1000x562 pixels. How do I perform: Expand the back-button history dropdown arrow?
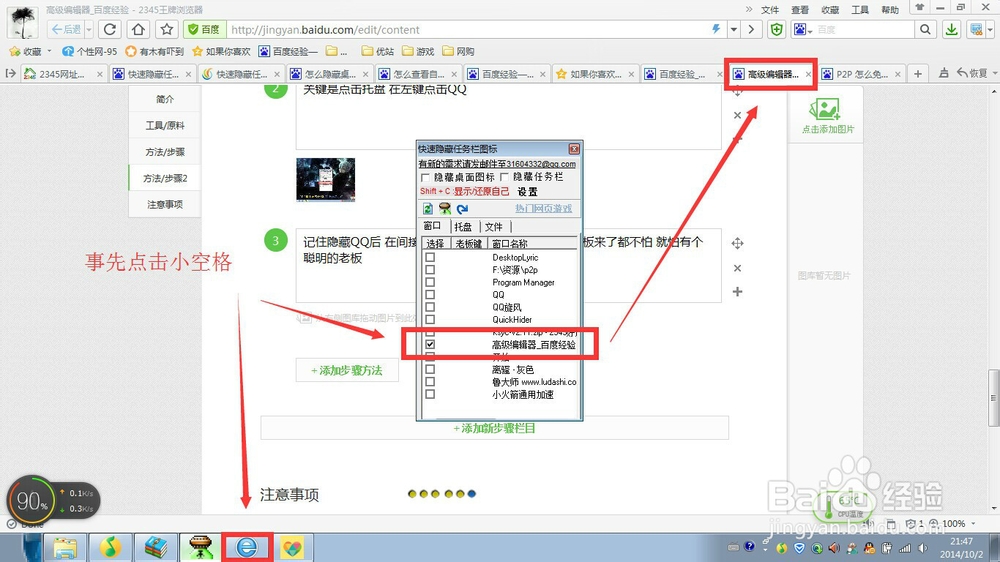tap(89, 29)
